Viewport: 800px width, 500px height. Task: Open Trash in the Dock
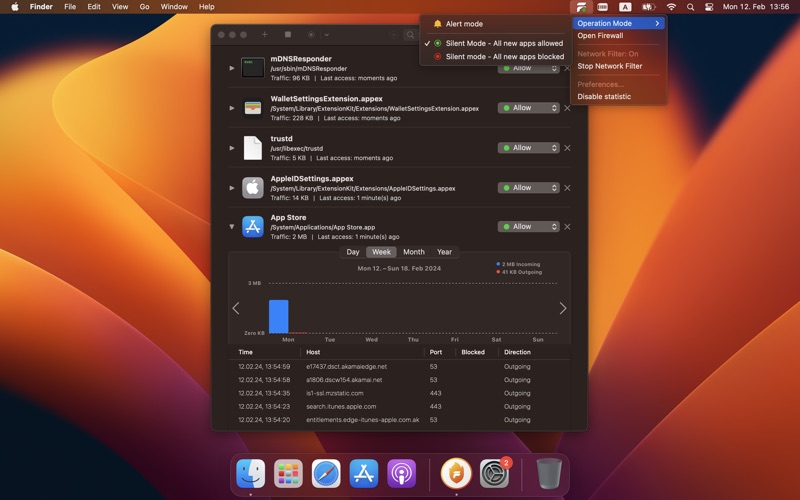(549, 473)
